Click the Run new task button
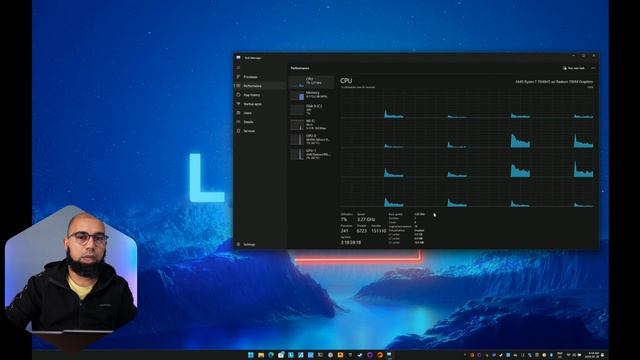This screenshot has height=360, width=640. 573,68
